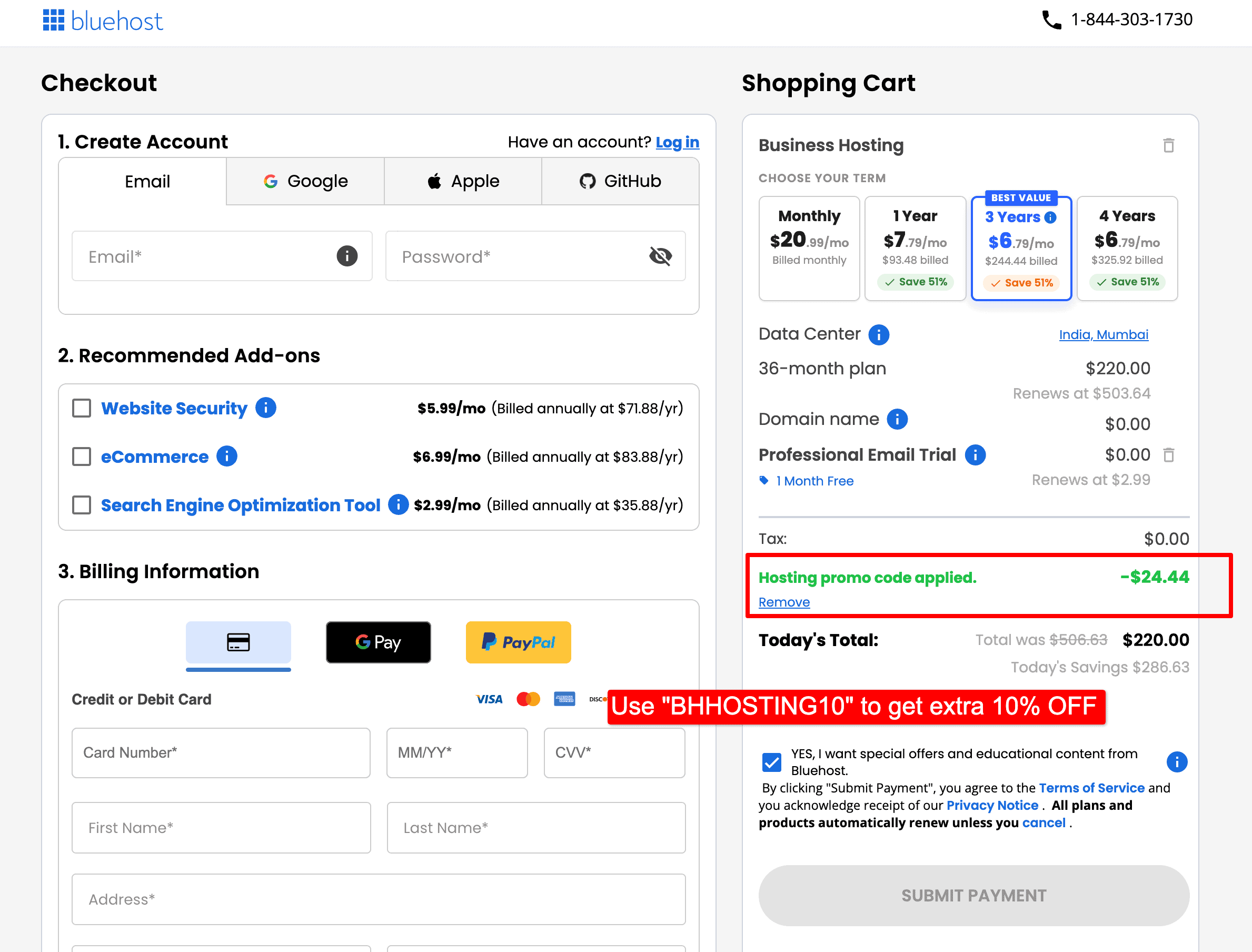The width and height of the screenshot is (1252, 952).
Task: Check the Website Security add-on
Action: 82,408
